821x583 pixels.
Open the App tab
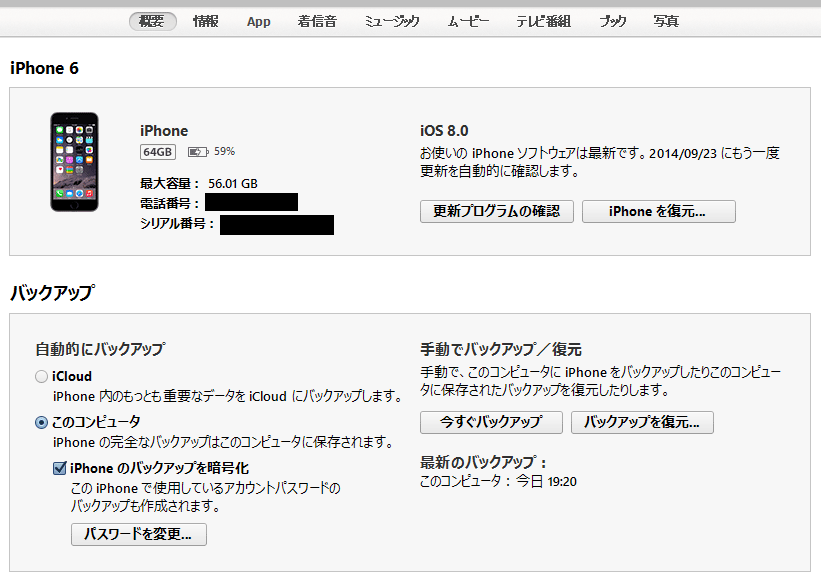tap(259, 21)
